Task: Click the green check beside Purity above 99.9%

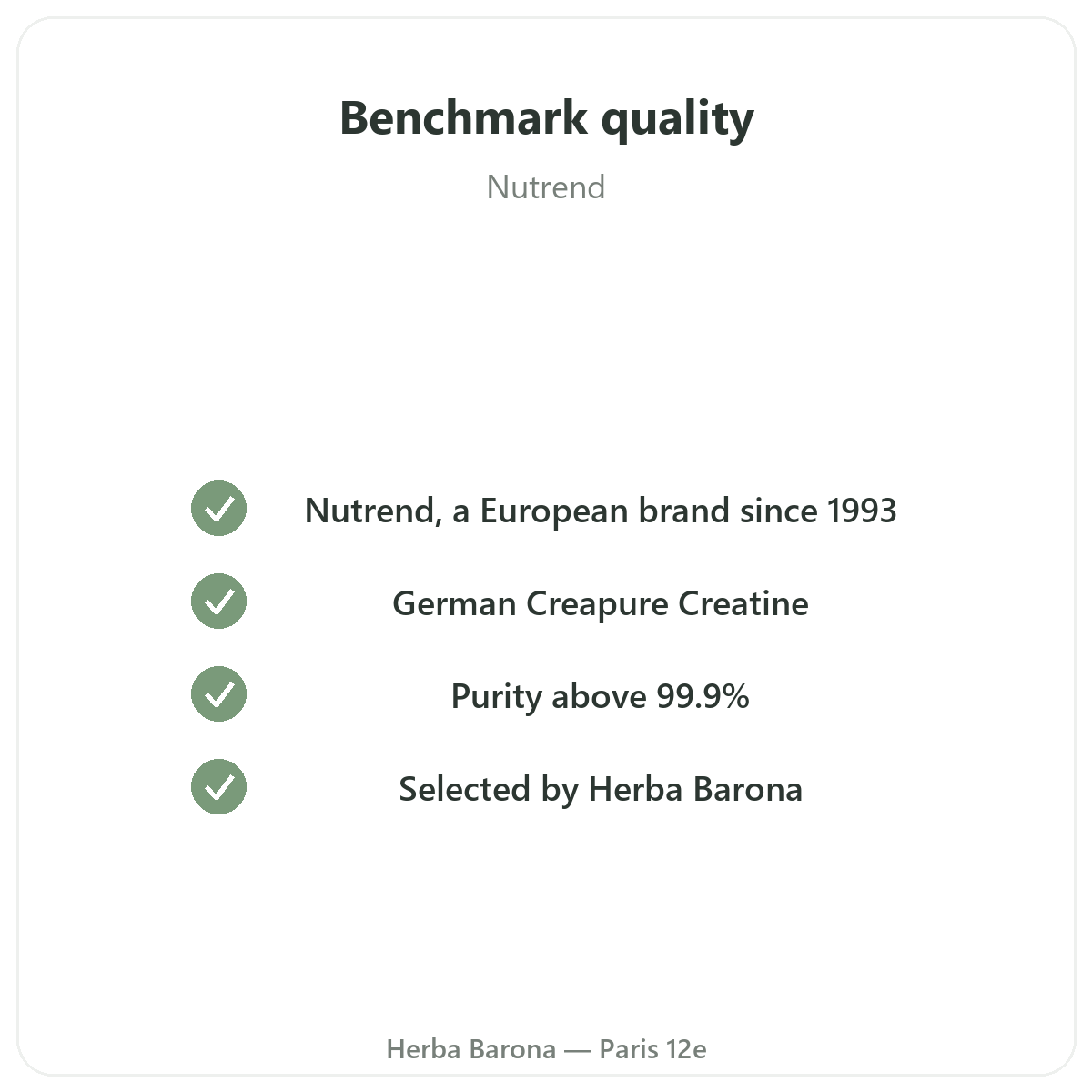Action: point(218,694)
